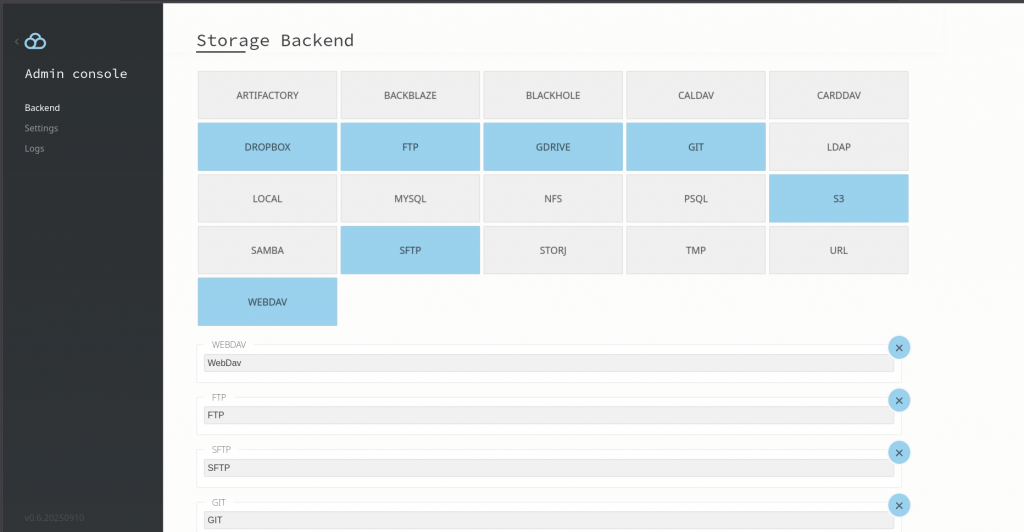Enable the SAMBA backend tile

[267, 250]
